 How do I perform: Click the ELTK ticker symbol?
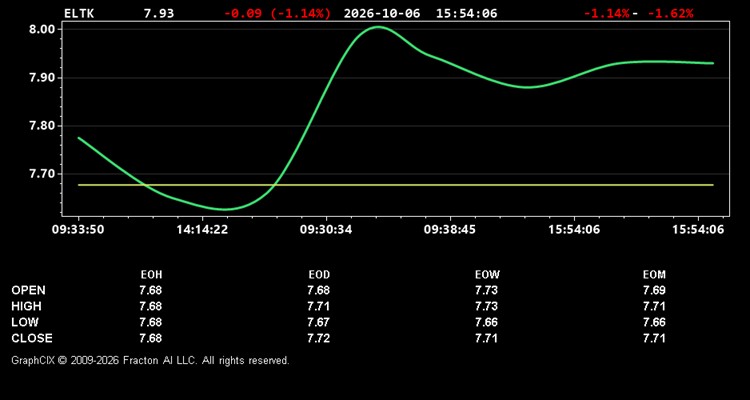tap(79, 13)
